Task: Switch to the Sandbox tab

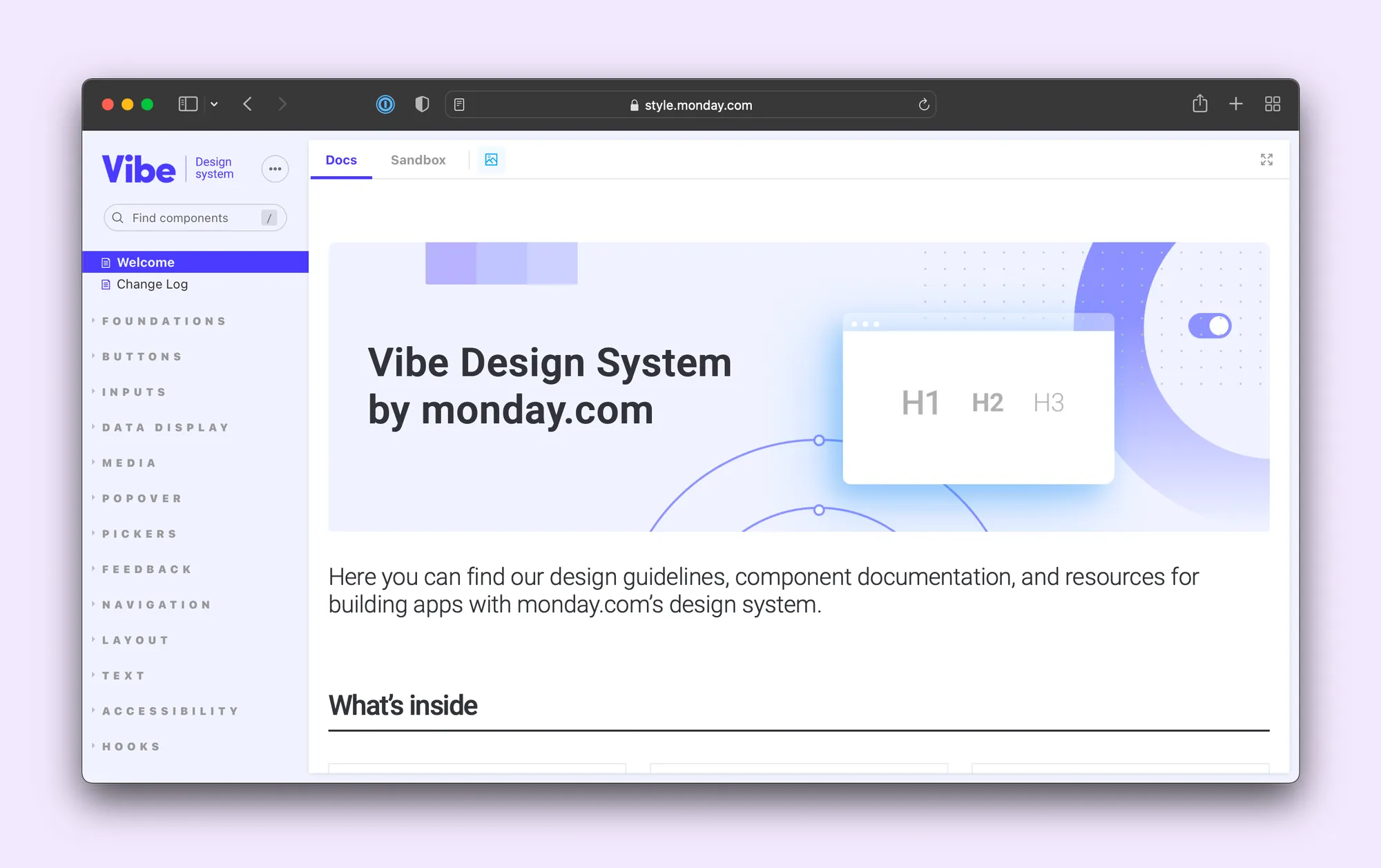Action: click(x=418, y=160)
